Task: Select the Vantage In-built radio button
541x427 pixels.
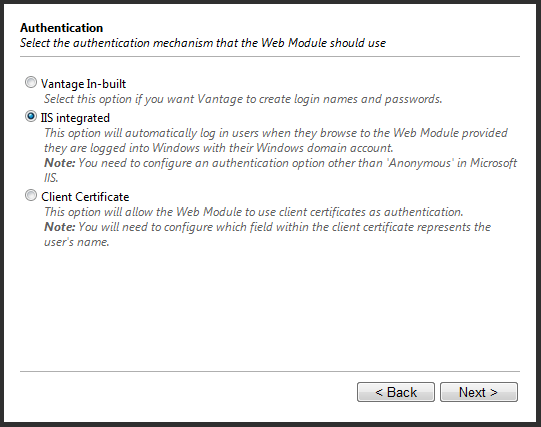Action: click(x=31, y=82)
